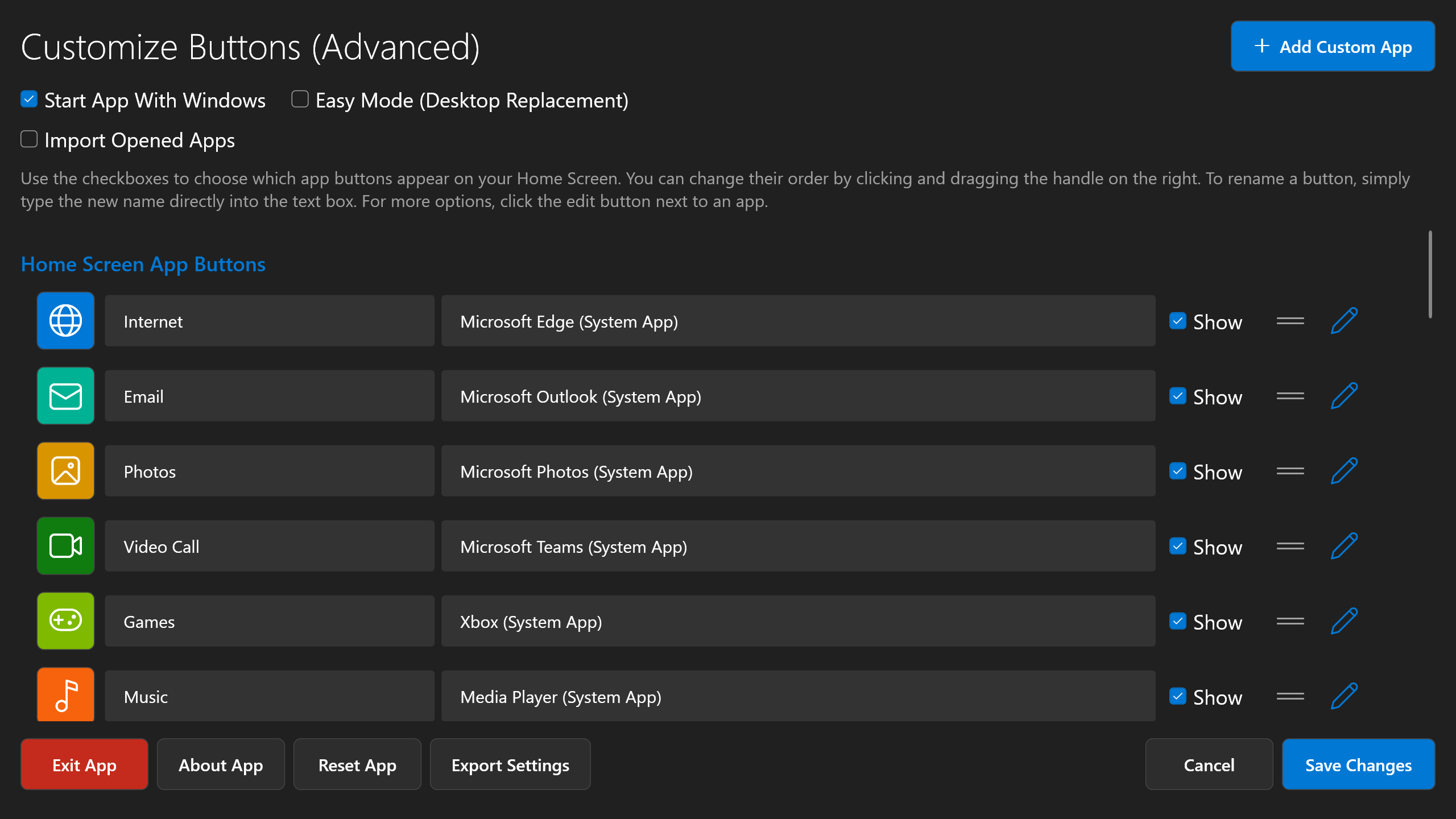Screen dimensions: 1456x819
Task: Open edit options for the Internet button
Action: (x=1344, y=320)
